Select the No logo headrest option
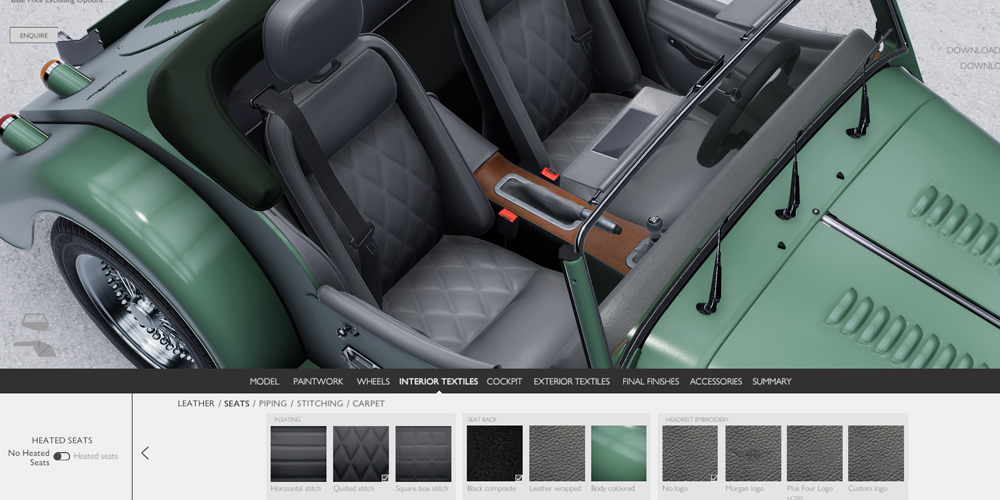 690,453
